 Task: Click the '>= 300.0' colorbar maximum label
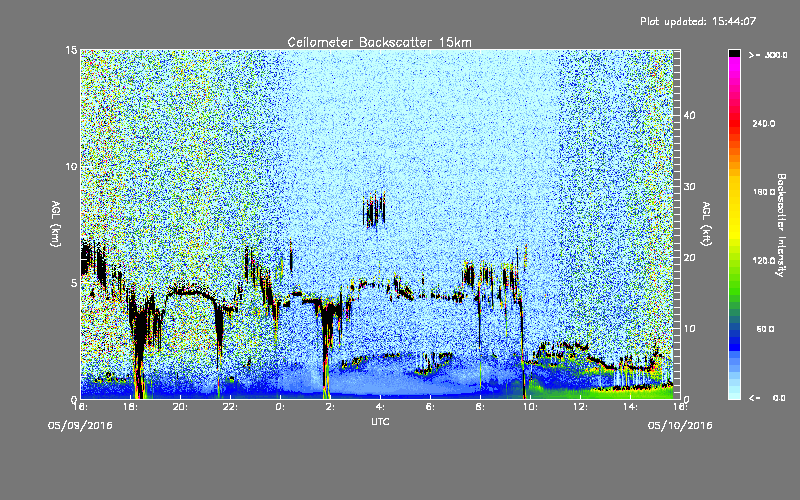point(768,55)
